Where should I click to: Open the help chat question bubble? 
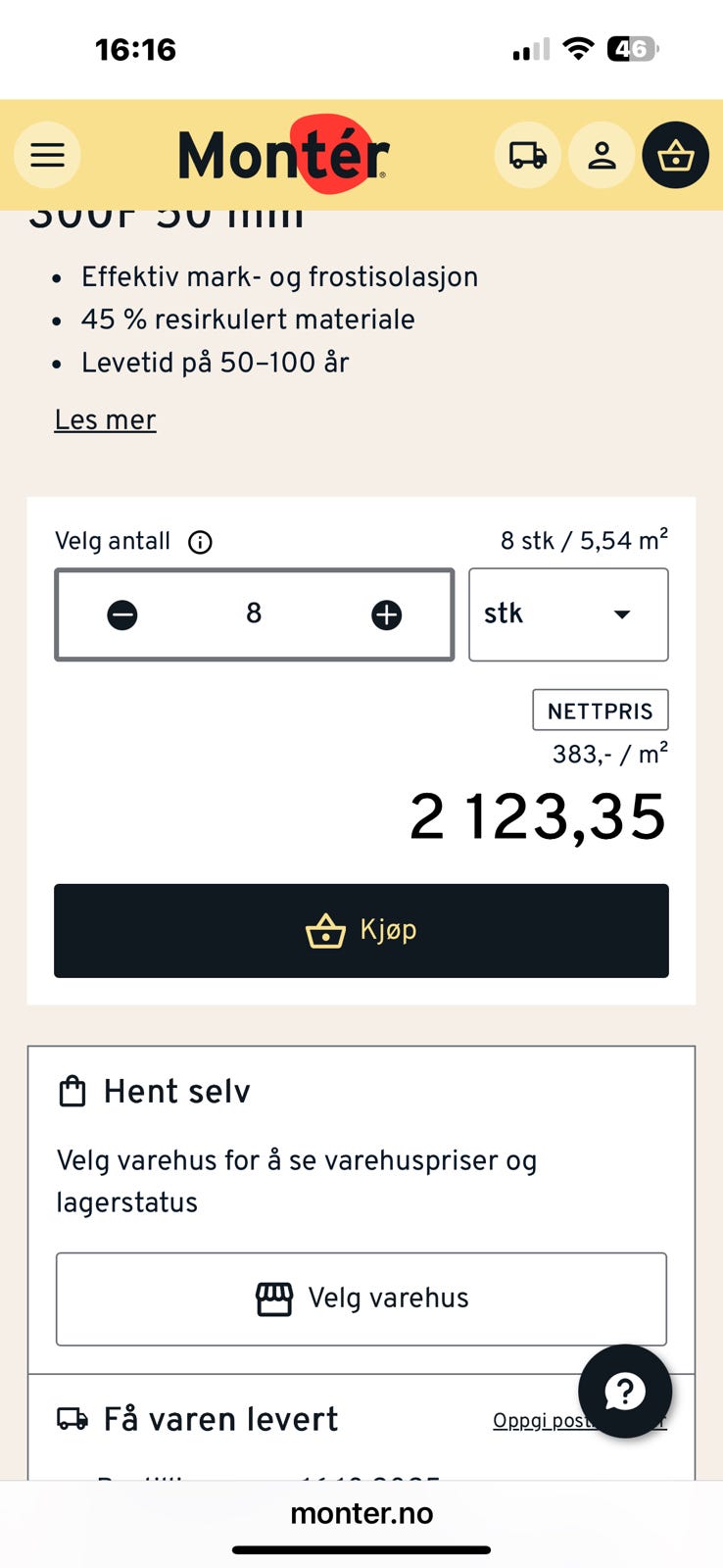625,1391
